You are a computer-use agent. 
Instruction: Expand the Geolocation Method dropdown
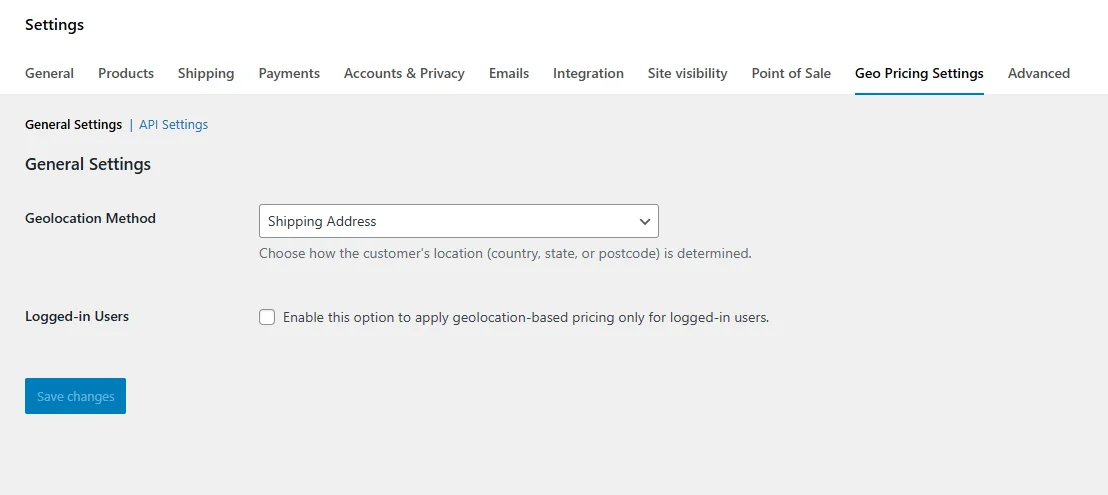point(459,221)
